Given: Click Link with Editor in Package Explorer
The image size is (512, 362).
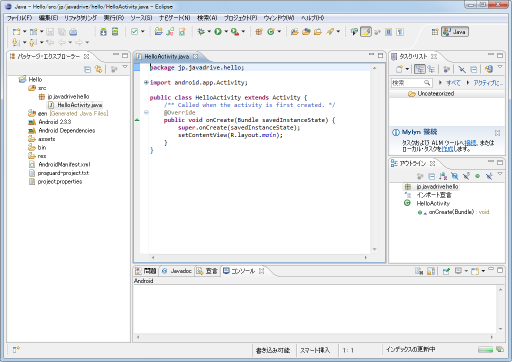Looking at the screenshot, I should 98,69.
